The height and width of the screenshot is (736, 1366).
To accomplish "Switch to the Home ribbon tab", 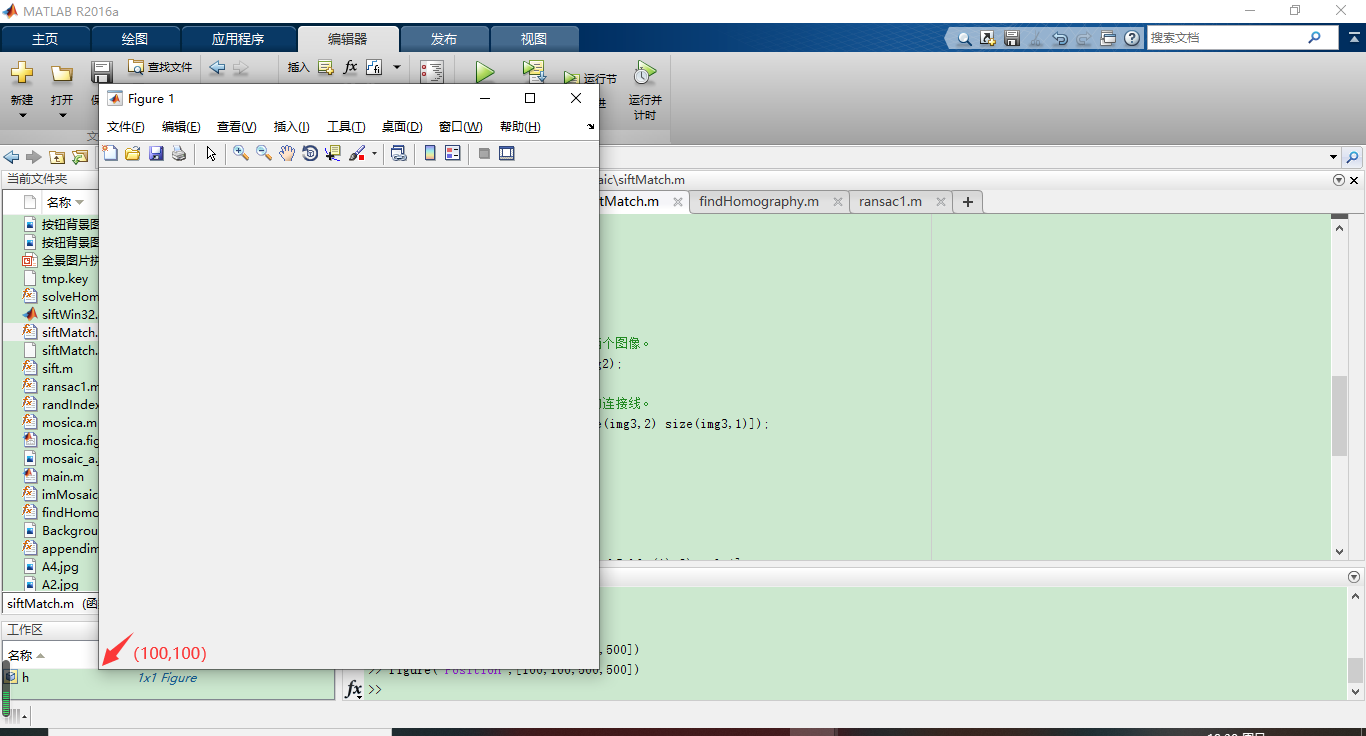I will pos(45,39).
